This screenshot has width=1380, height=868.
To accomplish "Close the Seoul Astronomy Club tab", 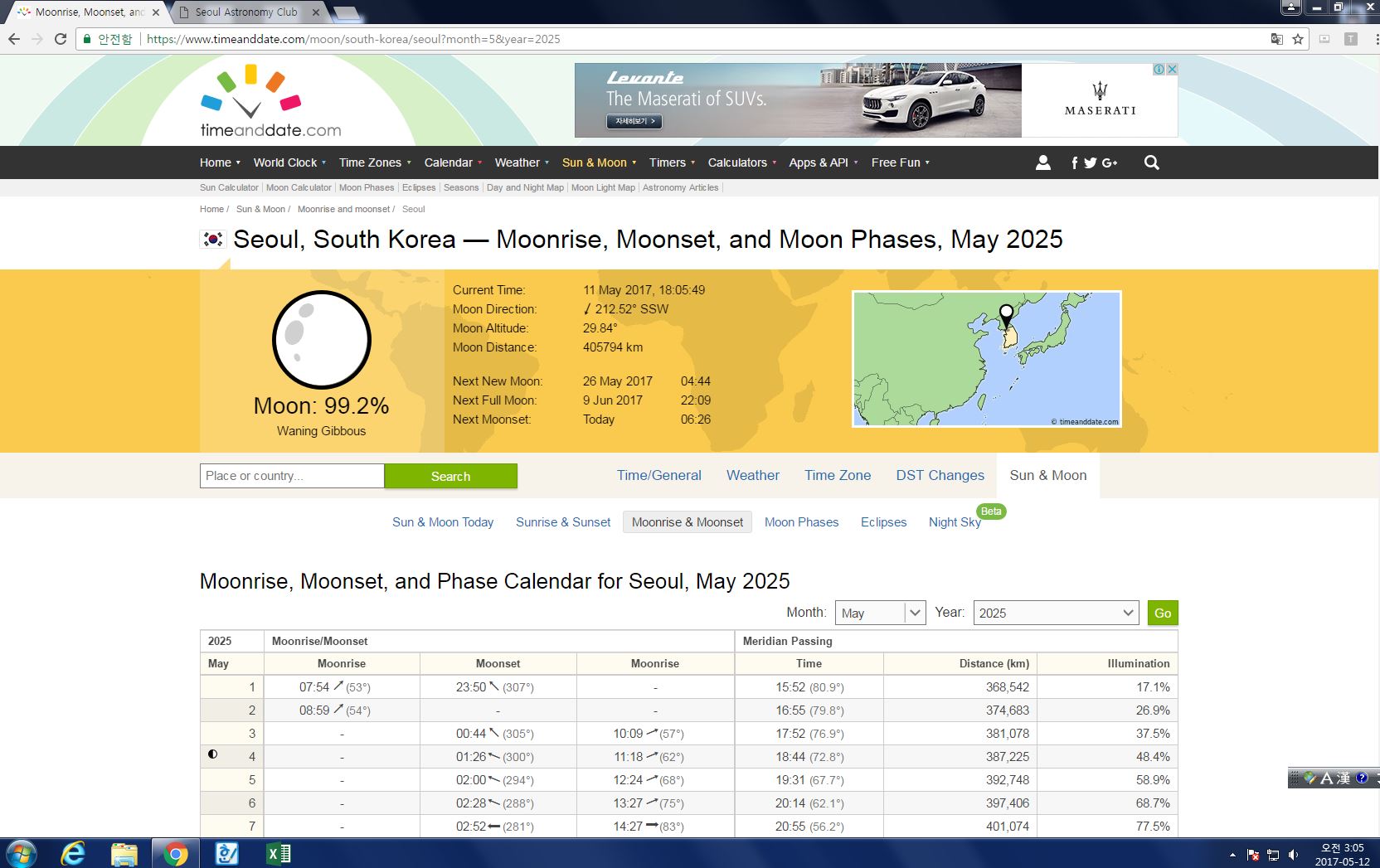I will tap(315, 12).
